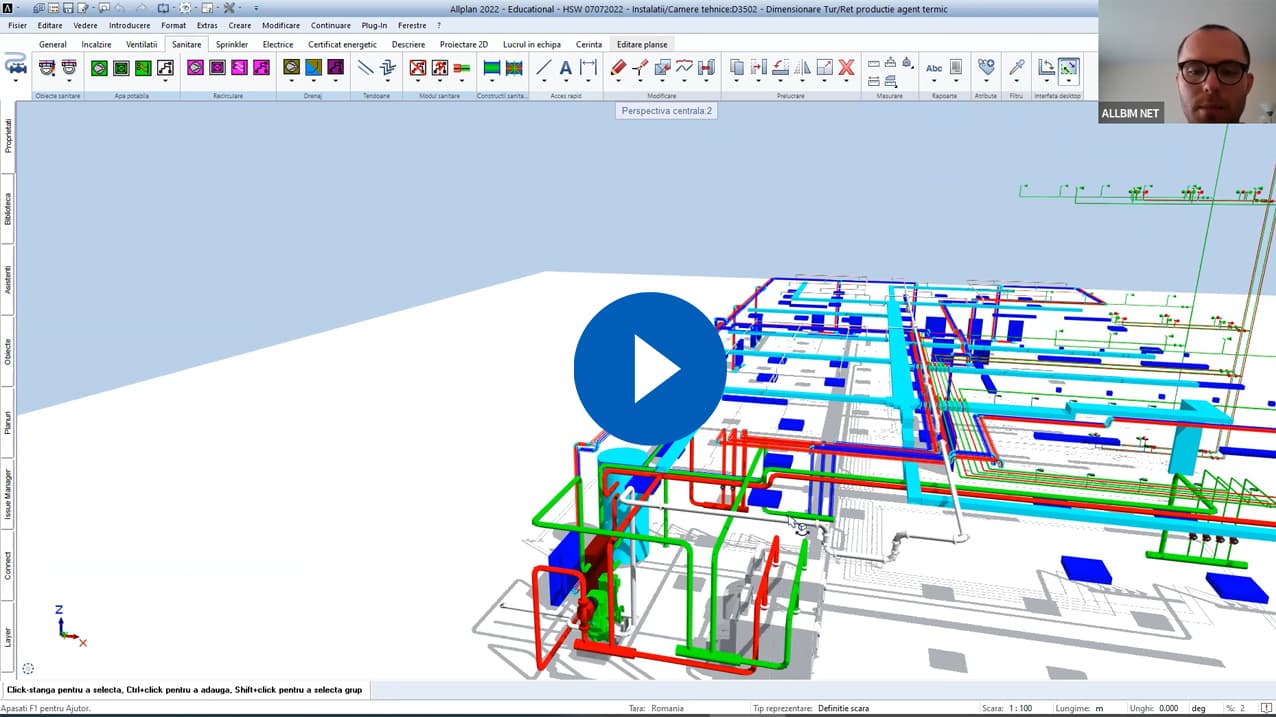The height and width of the screenshot is (717, 1276).
Task: Open the Biblioteca side panel
Action: point(8,208)
